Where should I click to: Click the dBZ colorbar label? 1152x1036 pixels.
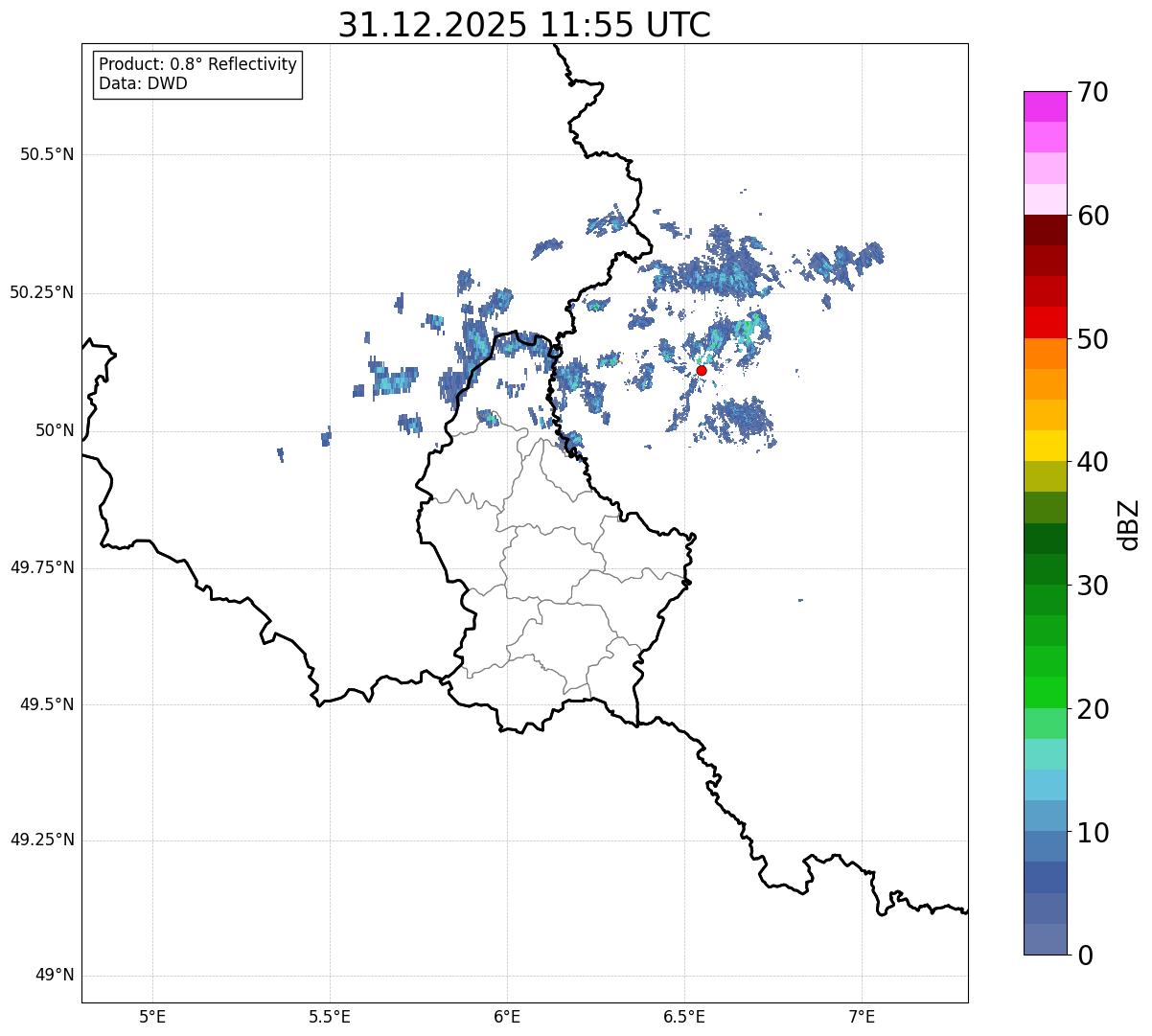point(1129,523)
